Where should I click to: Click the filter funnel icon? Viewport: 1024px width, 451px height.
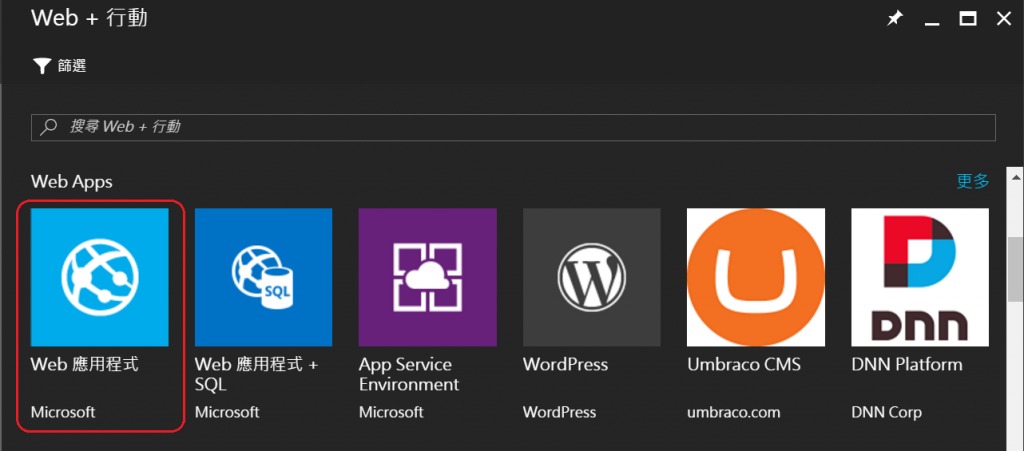[42, 66]
